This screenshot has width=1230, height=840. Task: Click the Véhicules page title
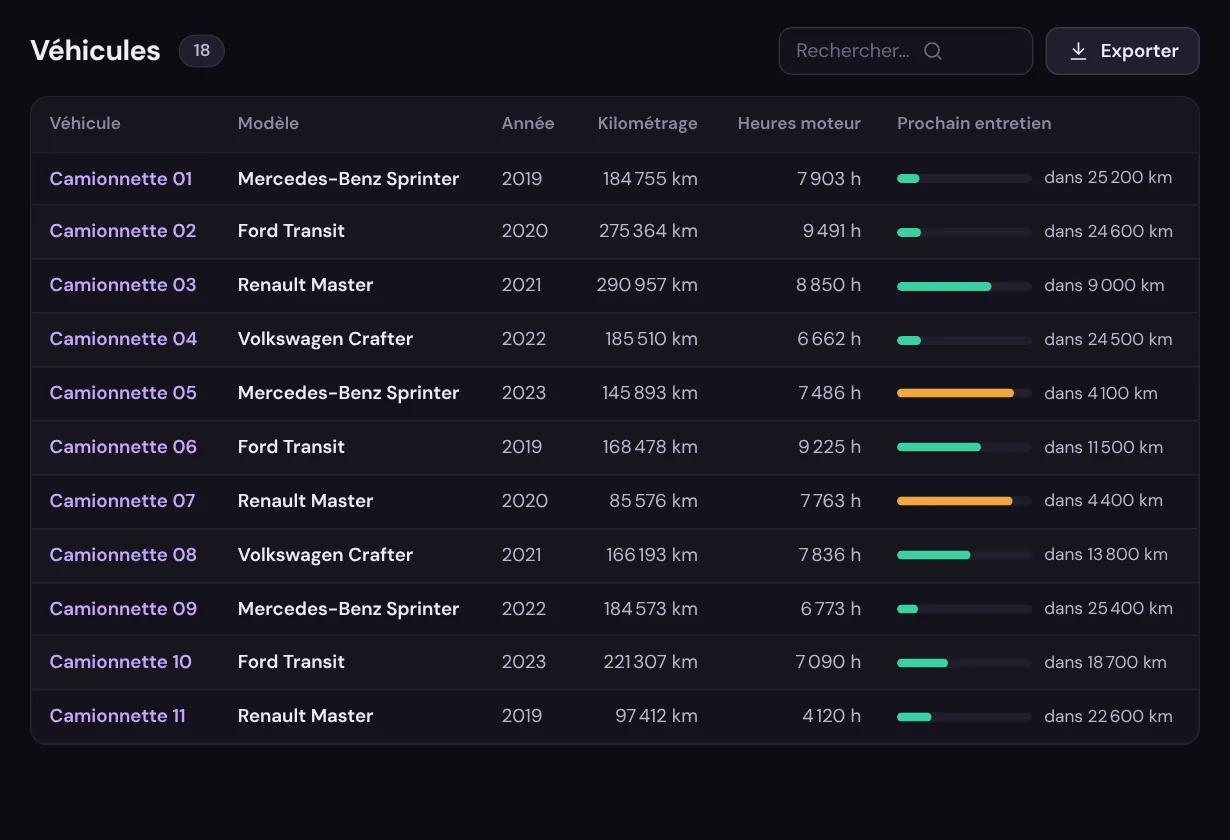tap(95, 51)
